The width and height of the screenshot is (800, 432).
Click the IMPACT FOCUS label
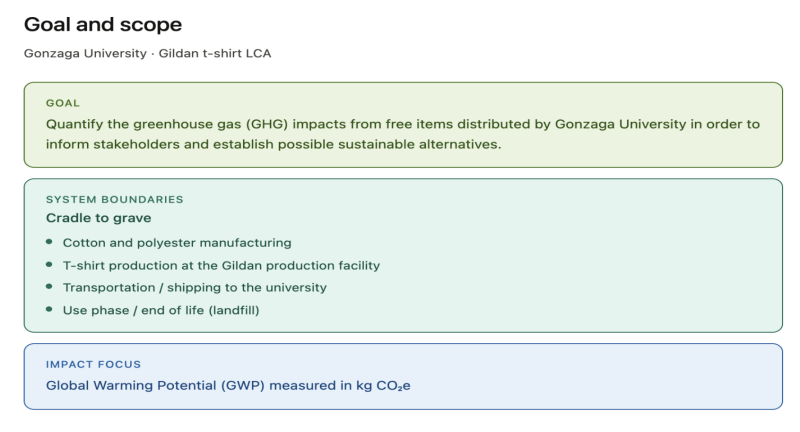(x=93, y=364)
